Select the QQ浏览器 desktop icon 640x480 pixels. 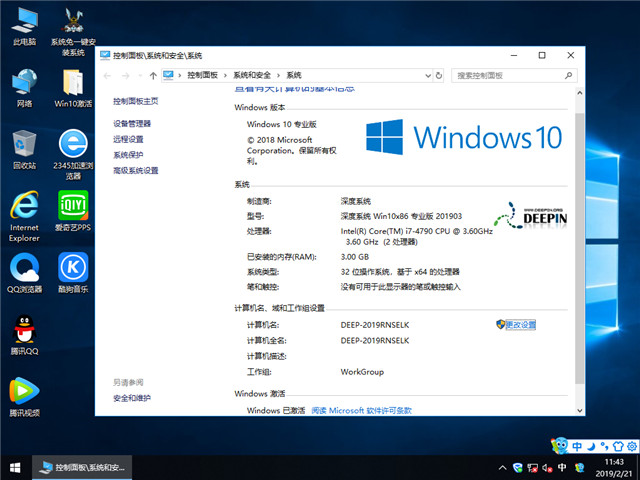(24, 273)
